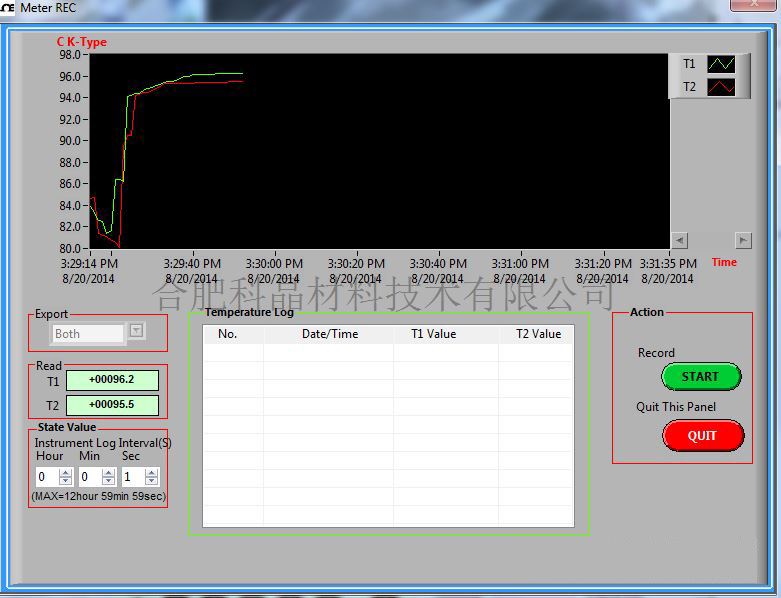The image size is (781, 598).
Task: Click the chart's scroll-left arrow
Action: coord(679,240)
